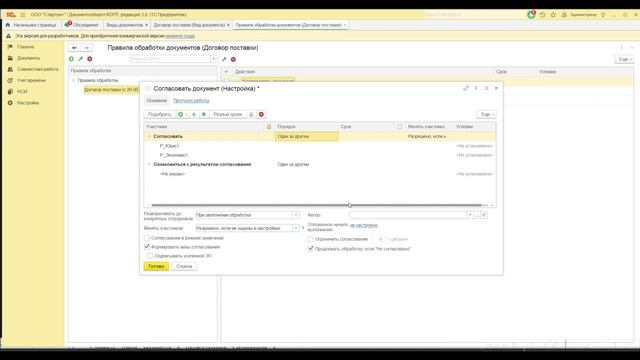Open the History clock icon in title bar
The width and height of the screenshot is (640, 360).
(542, 15)
